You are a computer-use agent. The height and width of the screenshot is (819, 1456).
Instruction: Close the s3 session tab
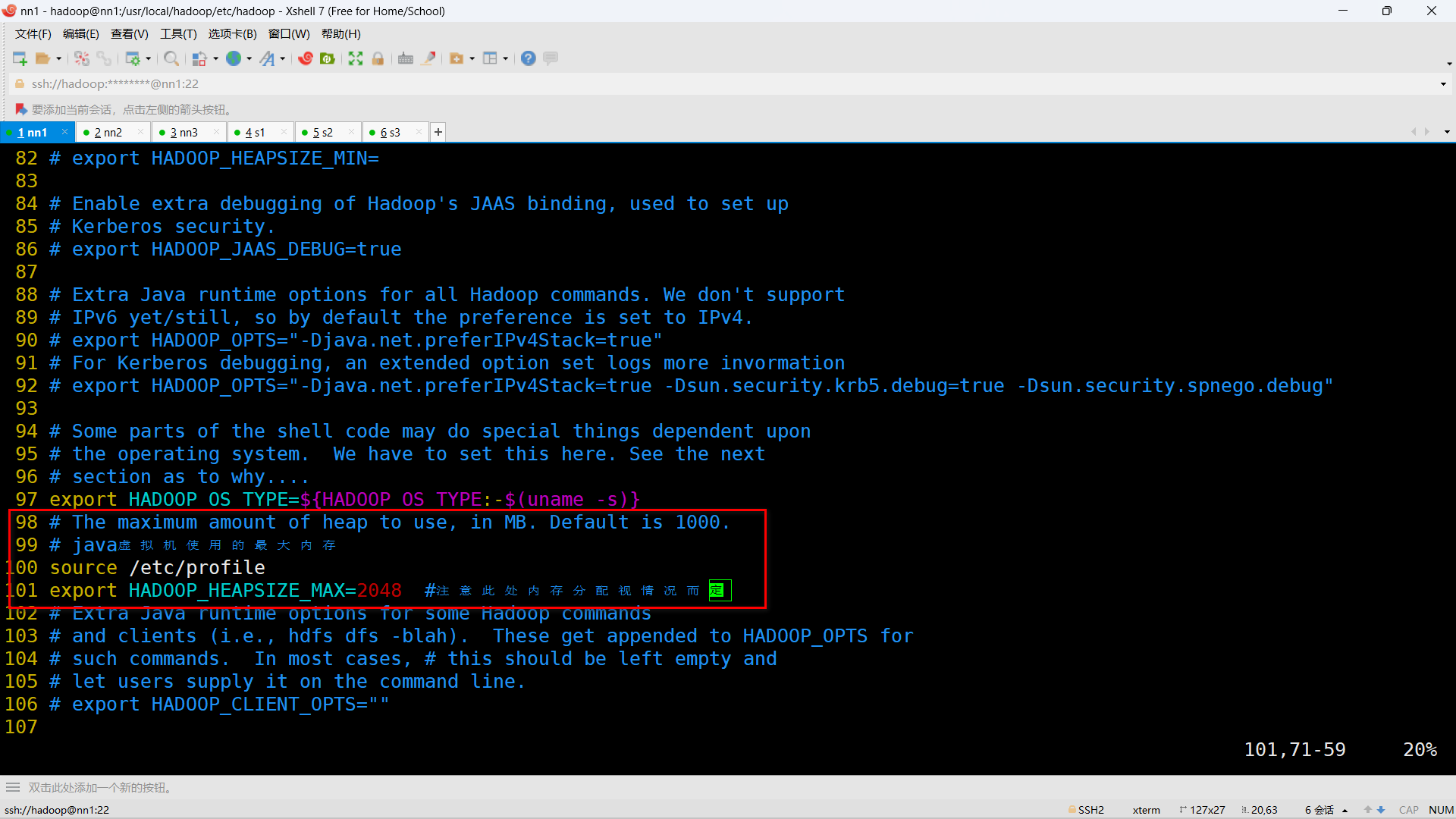tap(419, 132)
